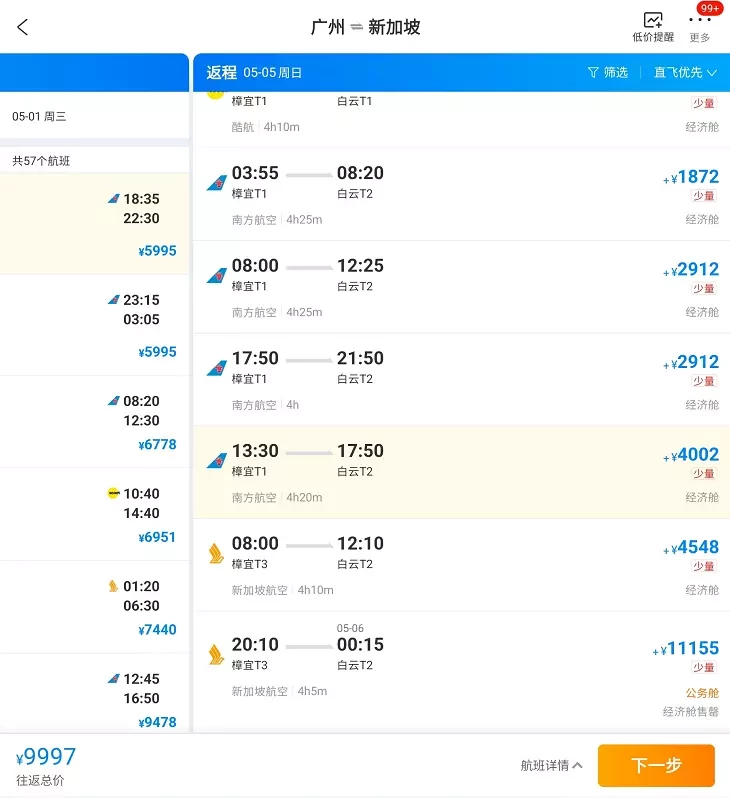730x798 pixels.
Task: Select the outbound date 05-01 周三
Action: [x=39, y=117]
